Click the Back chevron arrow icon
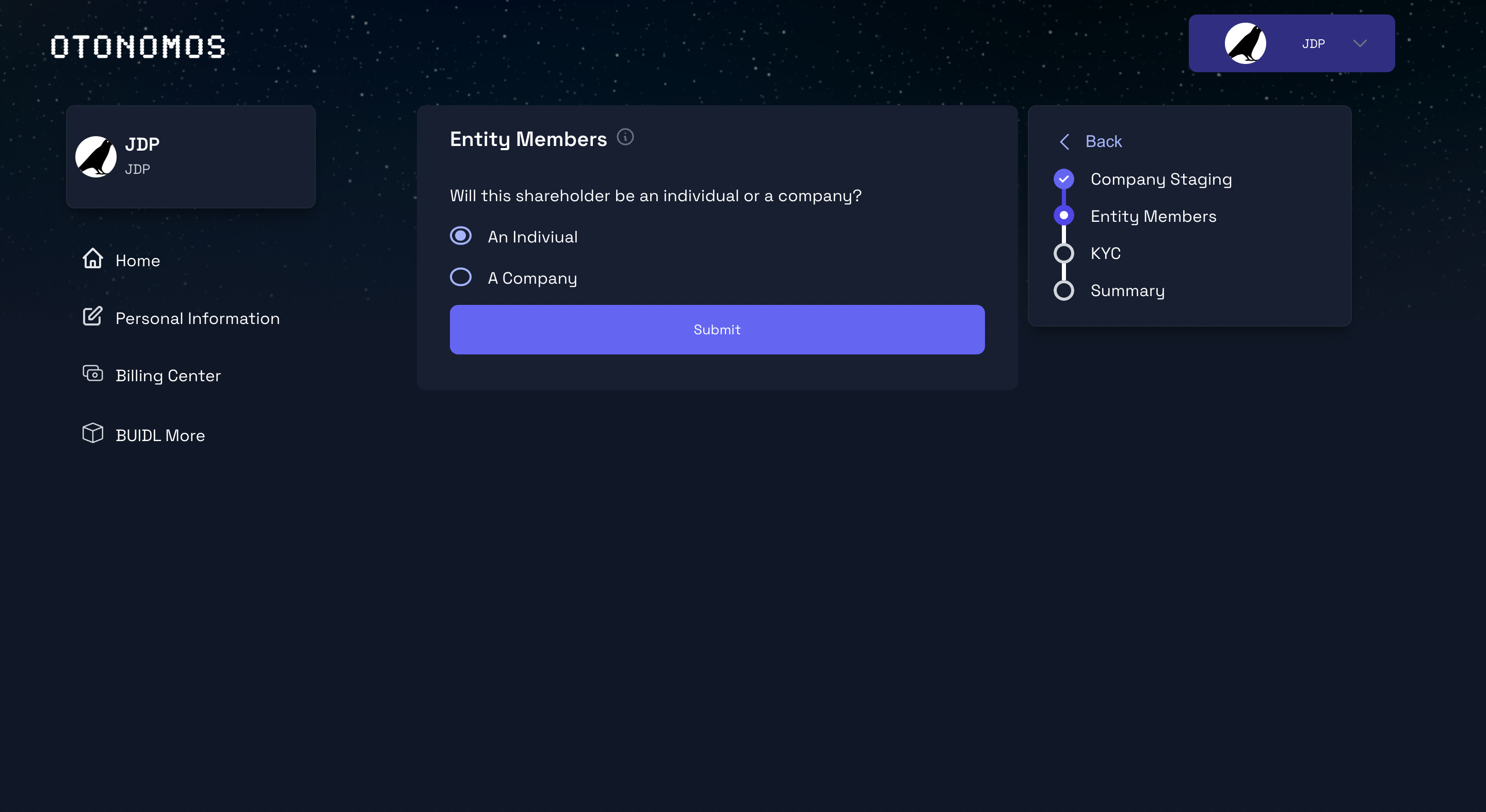This screenshot has height=812, width=1486. (x=1064, y=141)
